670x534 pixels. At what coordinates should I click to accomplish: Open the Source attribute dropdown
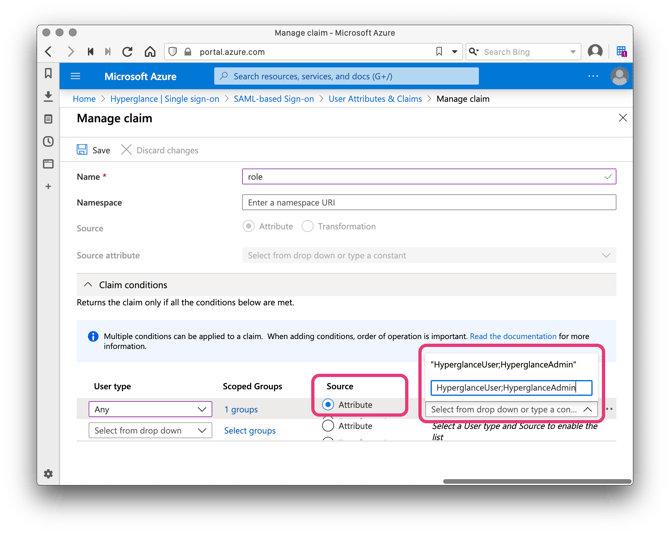[x=429, y=255]
